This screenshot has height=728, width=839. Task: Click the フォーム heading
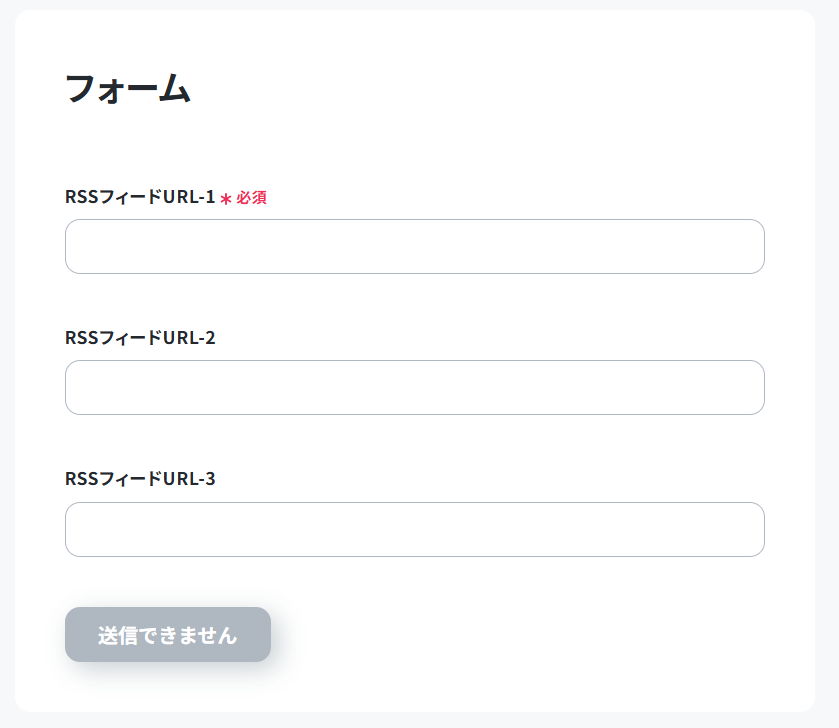pos(127,88)
